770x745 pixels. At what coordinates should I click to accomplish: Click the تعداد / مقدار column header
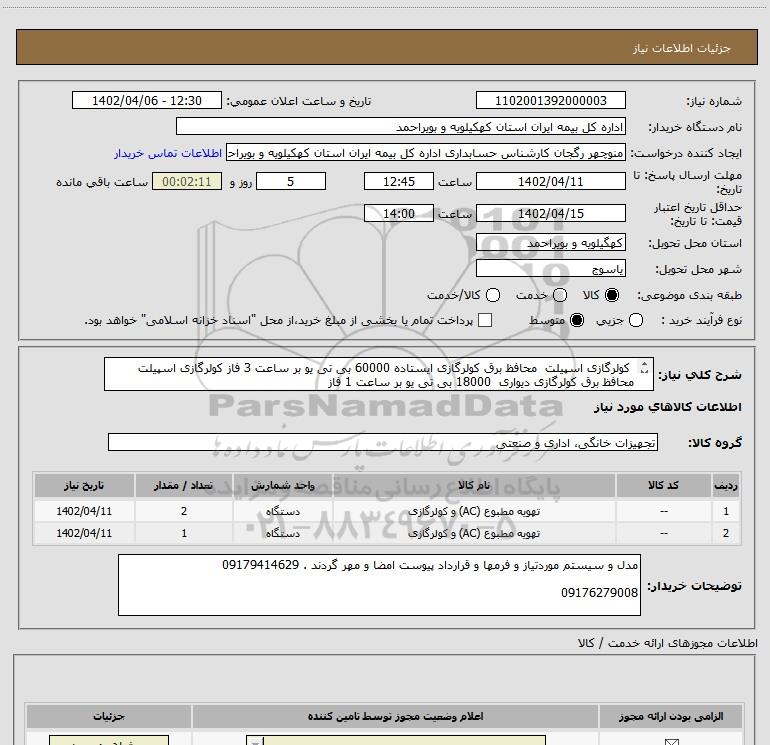pyautogui.click(x=184, y=486)
